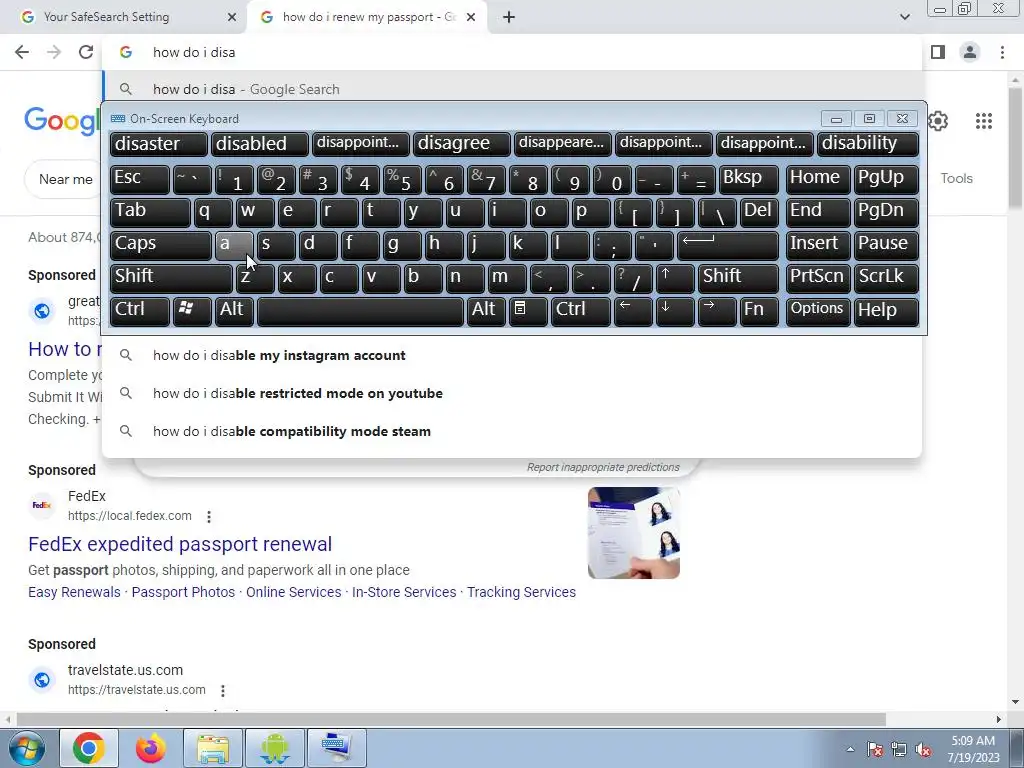
Task: Tap the space bar on keyboard
Action: (360, 311)
